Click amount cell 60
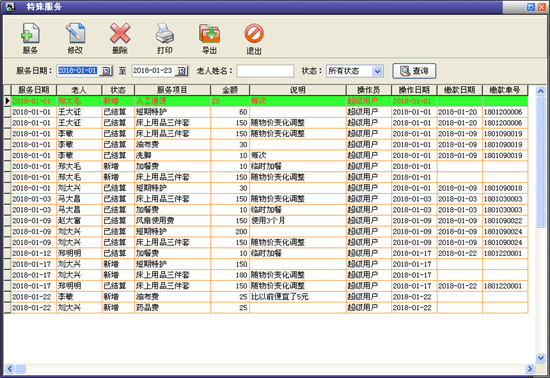Image resolution: width=550 pixels, height=378 pixels. [230, 112]
